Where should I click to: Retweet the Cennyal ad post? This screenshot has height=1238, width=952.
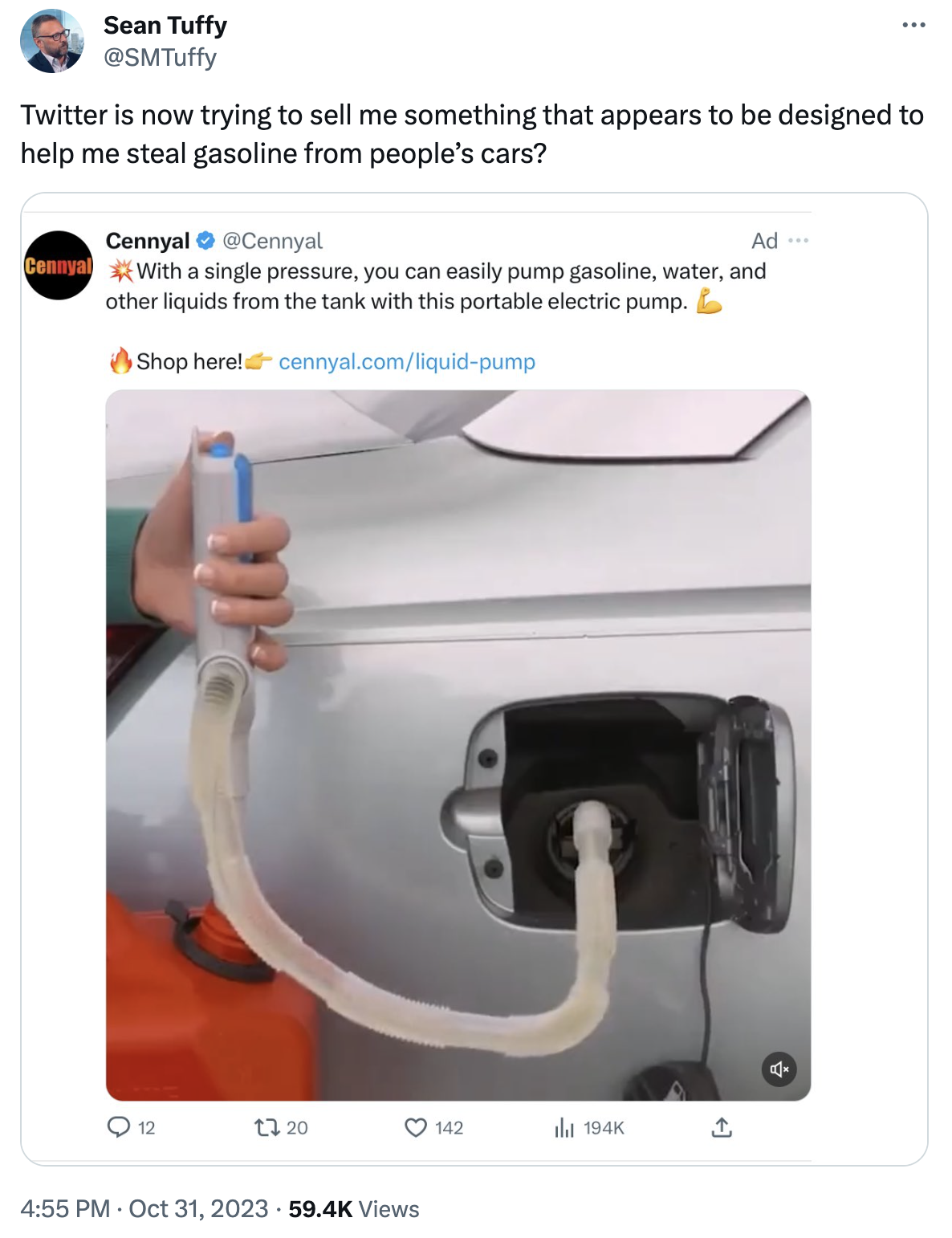[266, 1128]
